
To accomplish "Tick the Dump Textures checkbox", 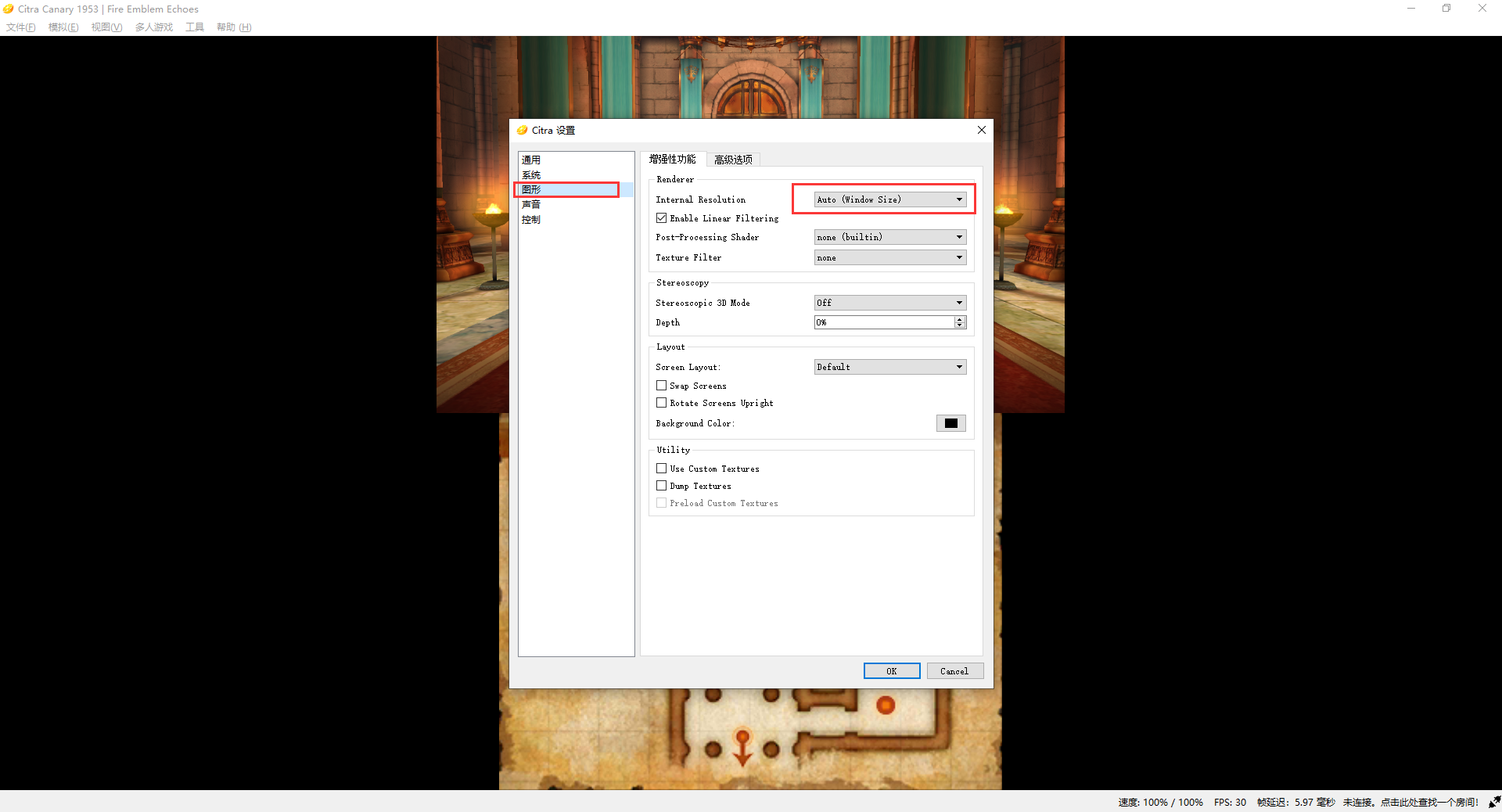I will point(662,486).
